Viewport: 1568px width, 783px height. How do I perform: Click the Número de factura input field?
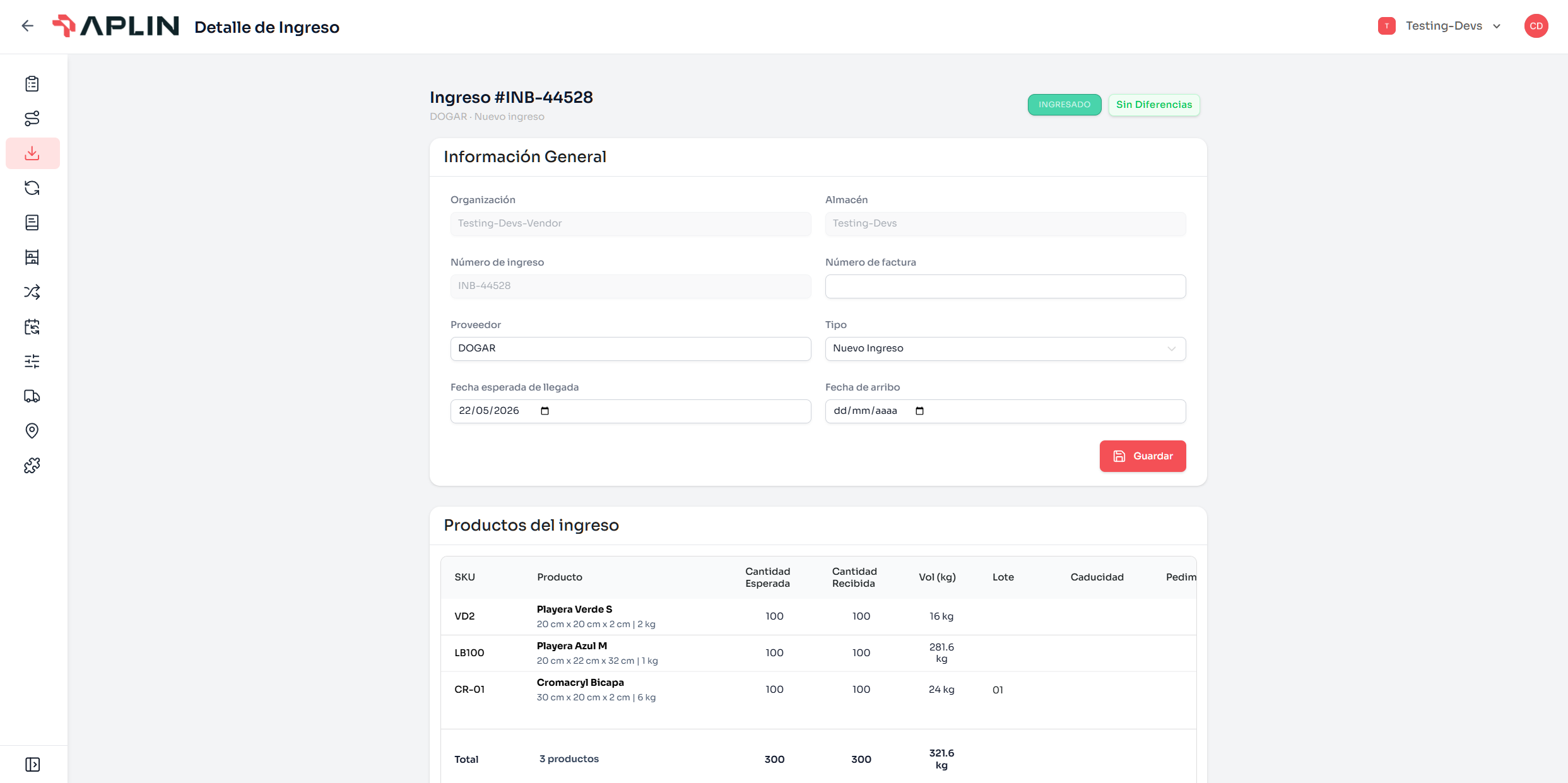[1005, 286]
